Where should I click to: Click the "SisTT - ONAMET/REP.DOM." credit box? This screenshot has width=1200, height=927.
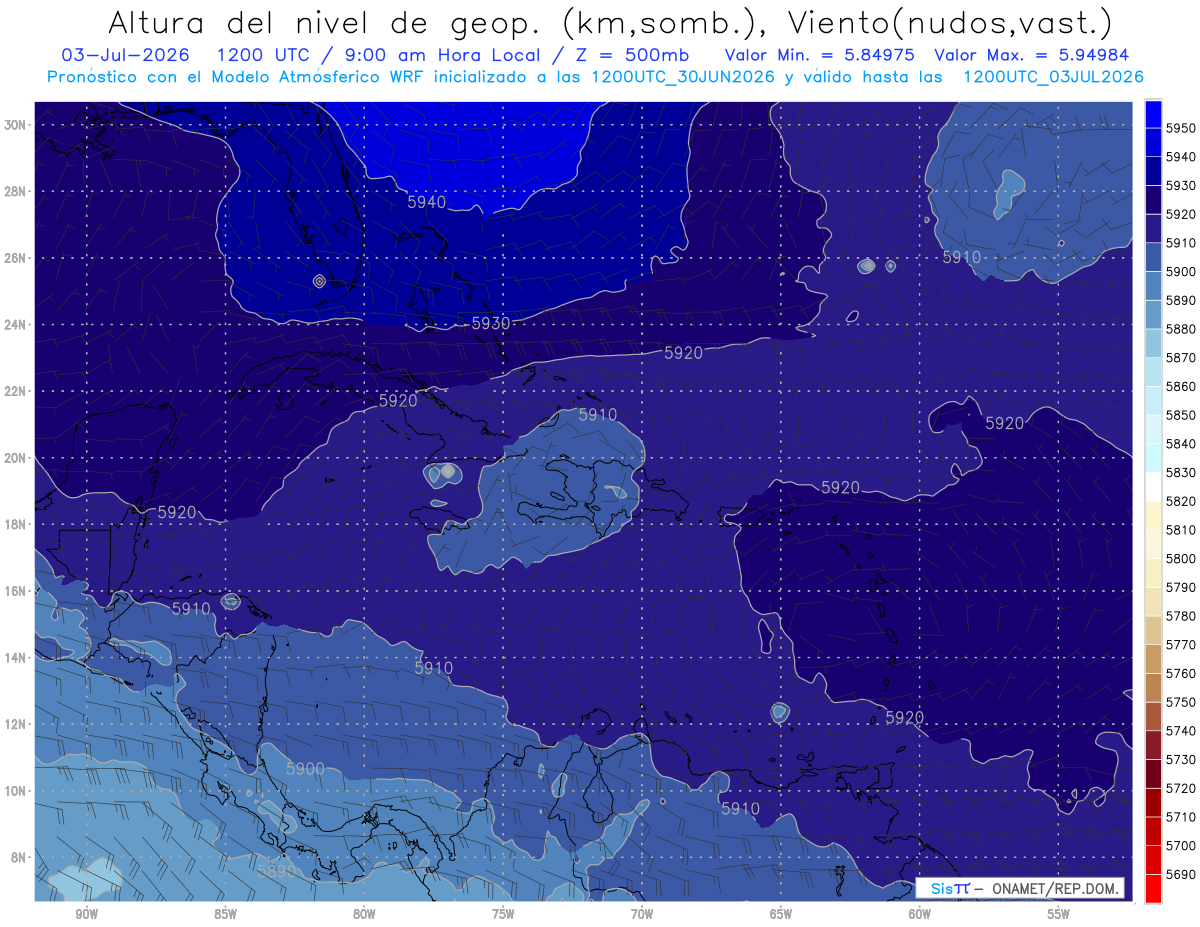[x=1020, y=888]
